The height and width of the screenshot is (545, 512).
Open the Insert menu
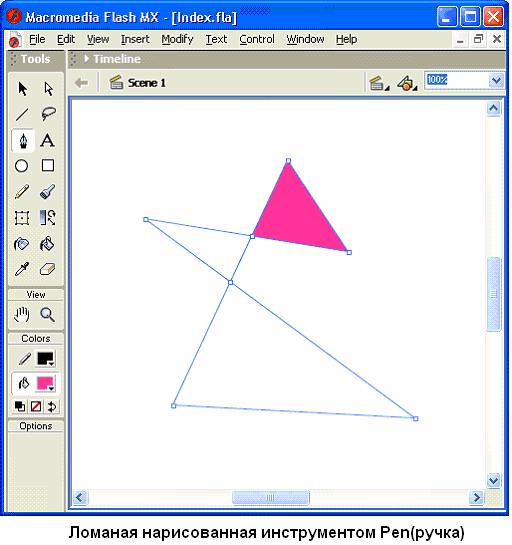pyautogui.click(x=135, y=39)
